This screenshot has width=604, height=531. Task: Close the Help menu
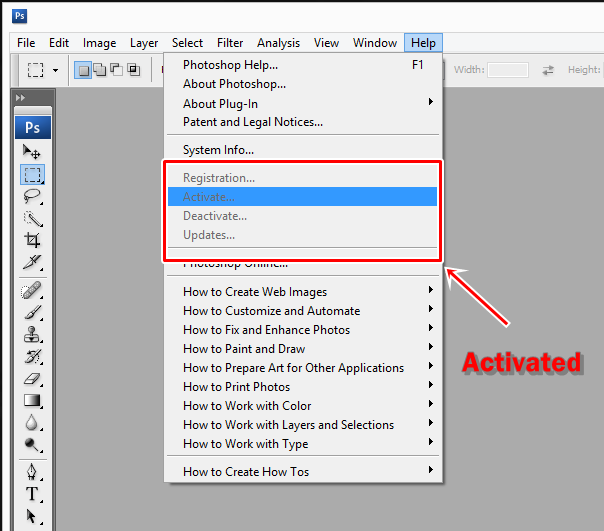(x=423, y=43)
